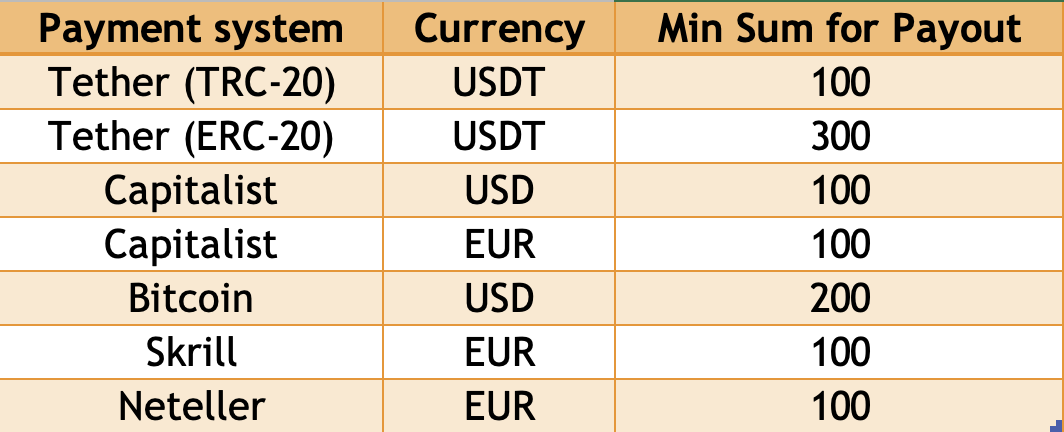Select the Min Sum for Payout header
1064x432 pixels.
click(x=839, y=28)
